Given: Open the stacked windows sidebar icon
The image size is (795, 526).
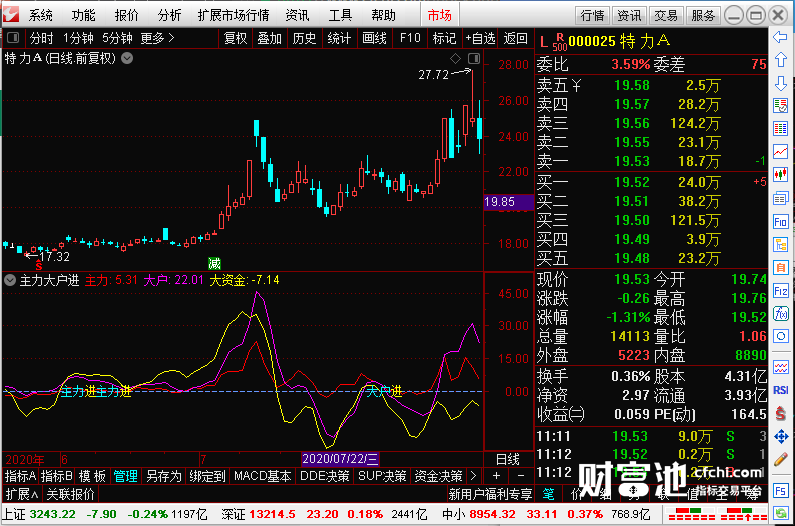Looking at the screenshot, I should tap(780, 198).
